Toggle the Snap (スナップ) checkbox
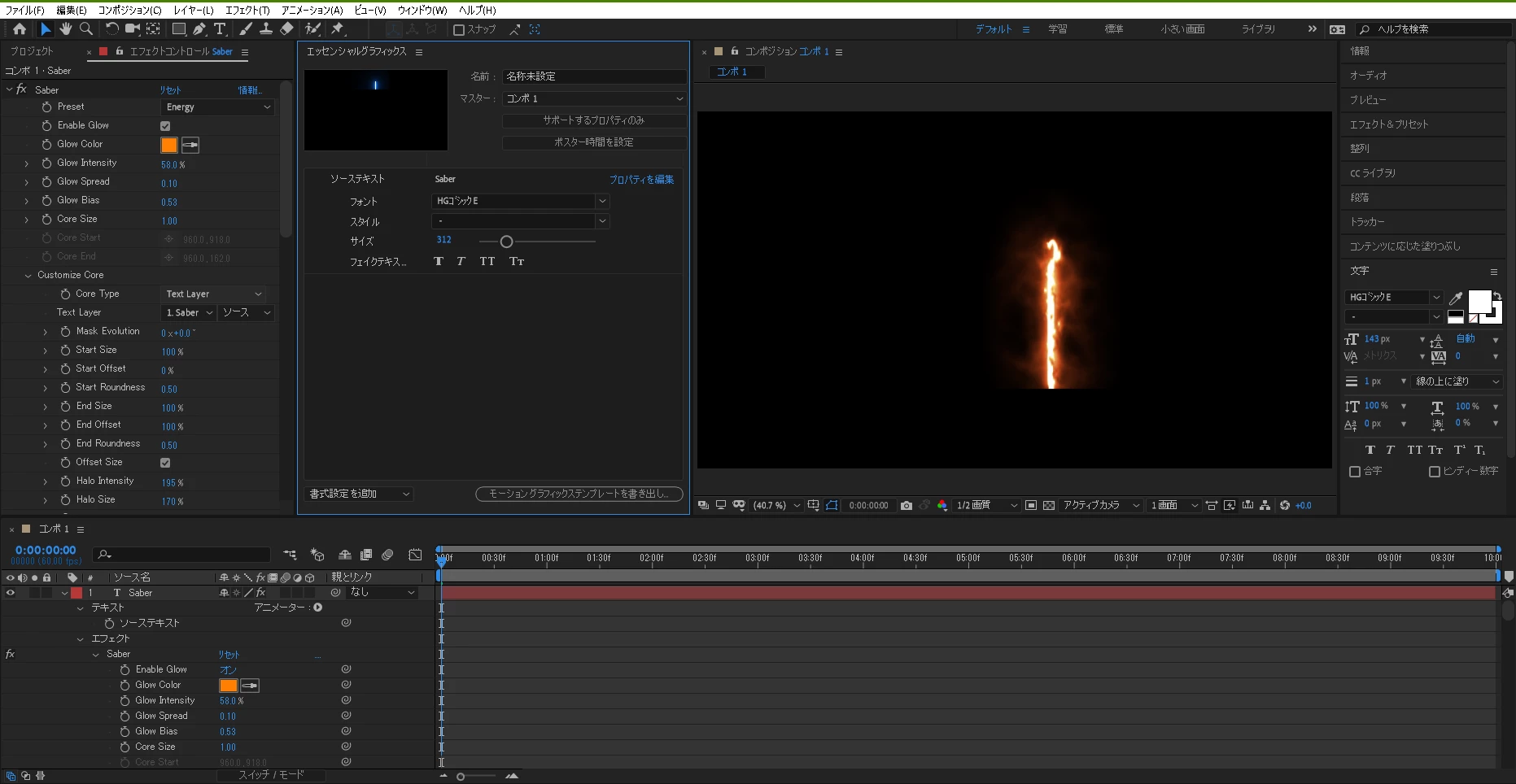 [459, 29]
